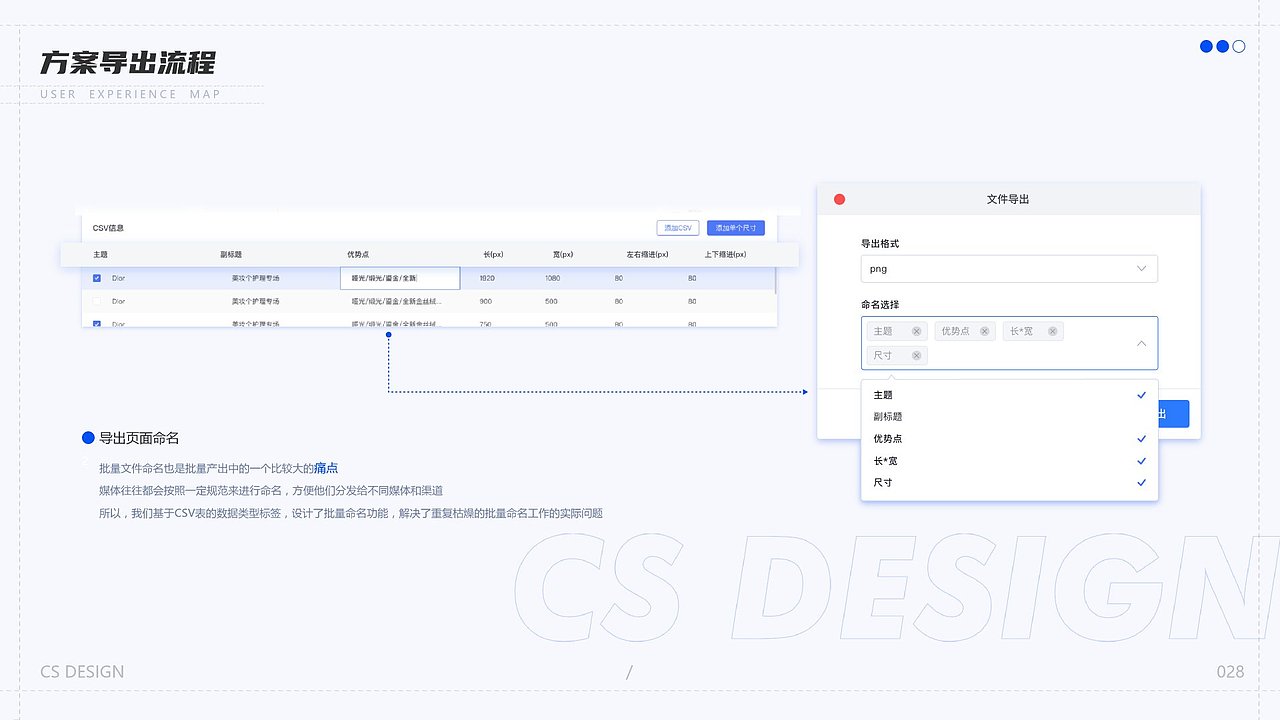Deselect 尺寸 in the naming option list
Image resolution: width=1280 pixels, height=720 pixels.
1009,483
